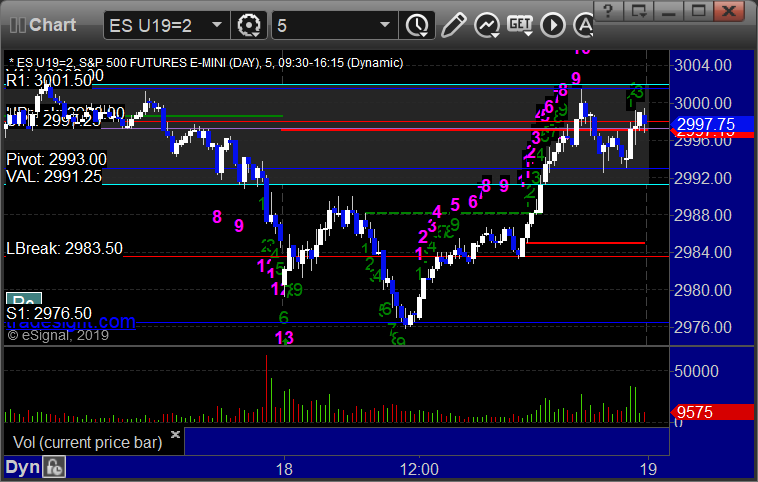Click the 2976.00 price axis label
758x482 pixels.
[x=703, y=327]
